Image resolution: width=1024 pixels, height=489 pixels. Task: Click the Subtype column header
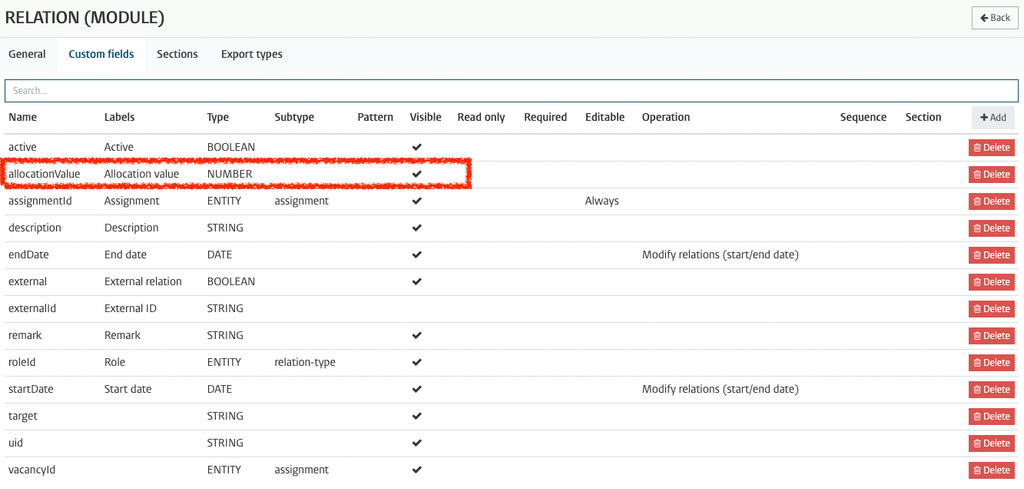(x=295, y=118)
